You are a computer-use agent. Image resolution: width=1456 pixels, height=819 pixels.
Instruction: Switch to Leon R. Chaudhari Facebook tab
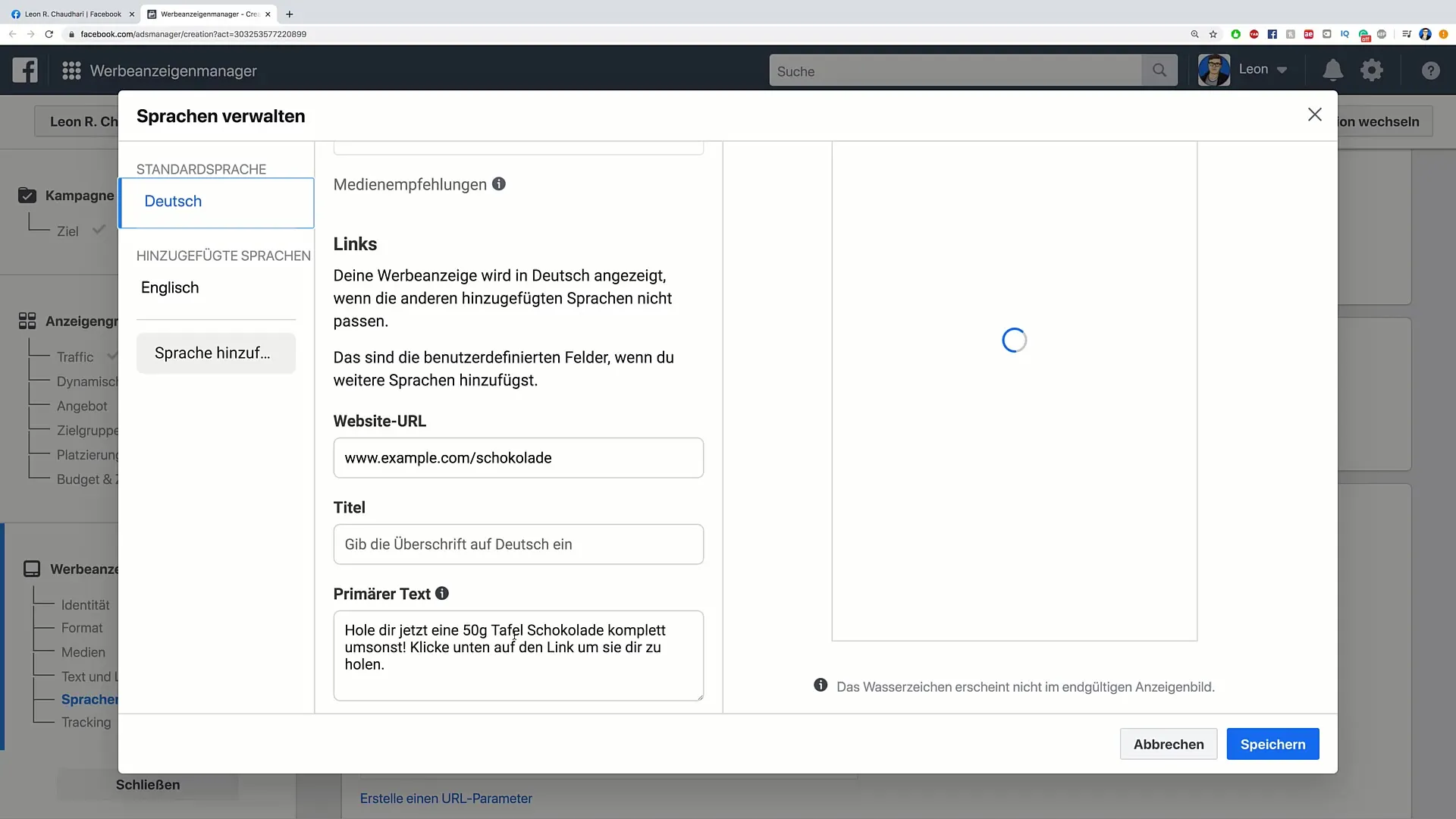coord(72,14)
